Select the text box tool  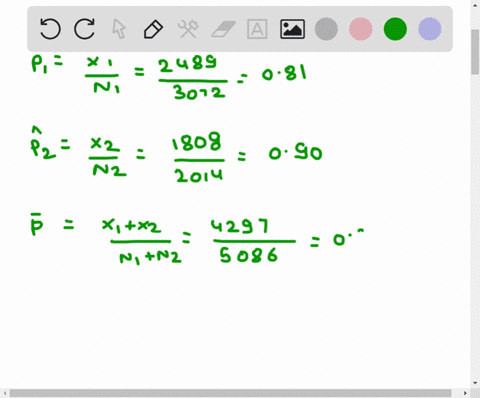pos(257,29)
